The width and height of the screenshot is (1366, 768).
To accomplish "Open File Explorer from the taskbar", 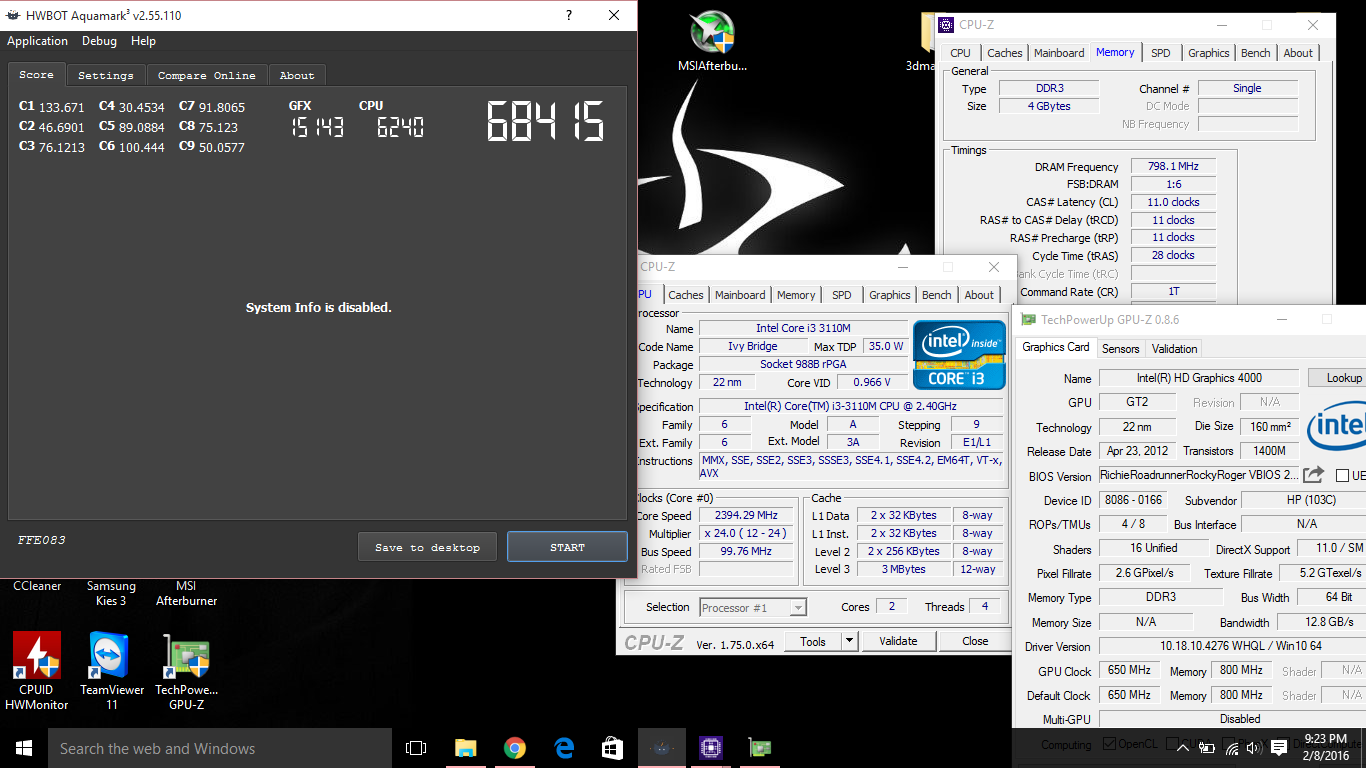I will click(x=465, y=748).
